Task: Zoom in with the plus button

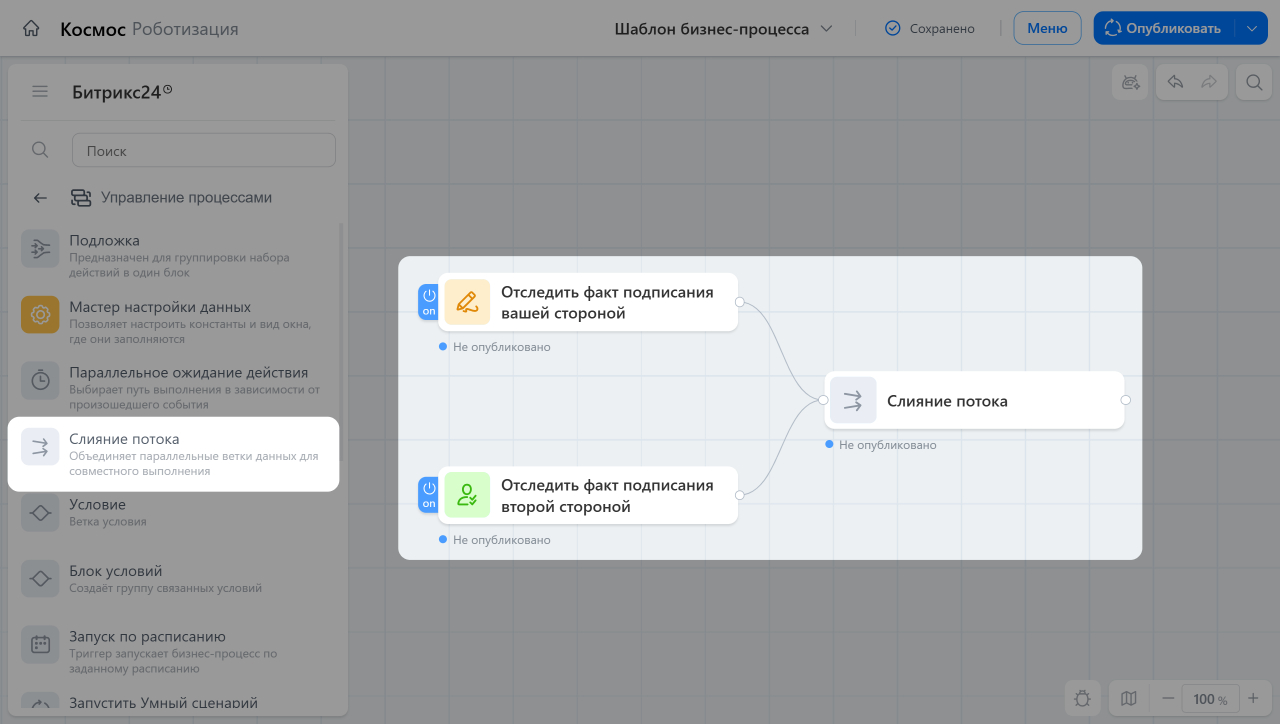Action: pos(1253,698)
